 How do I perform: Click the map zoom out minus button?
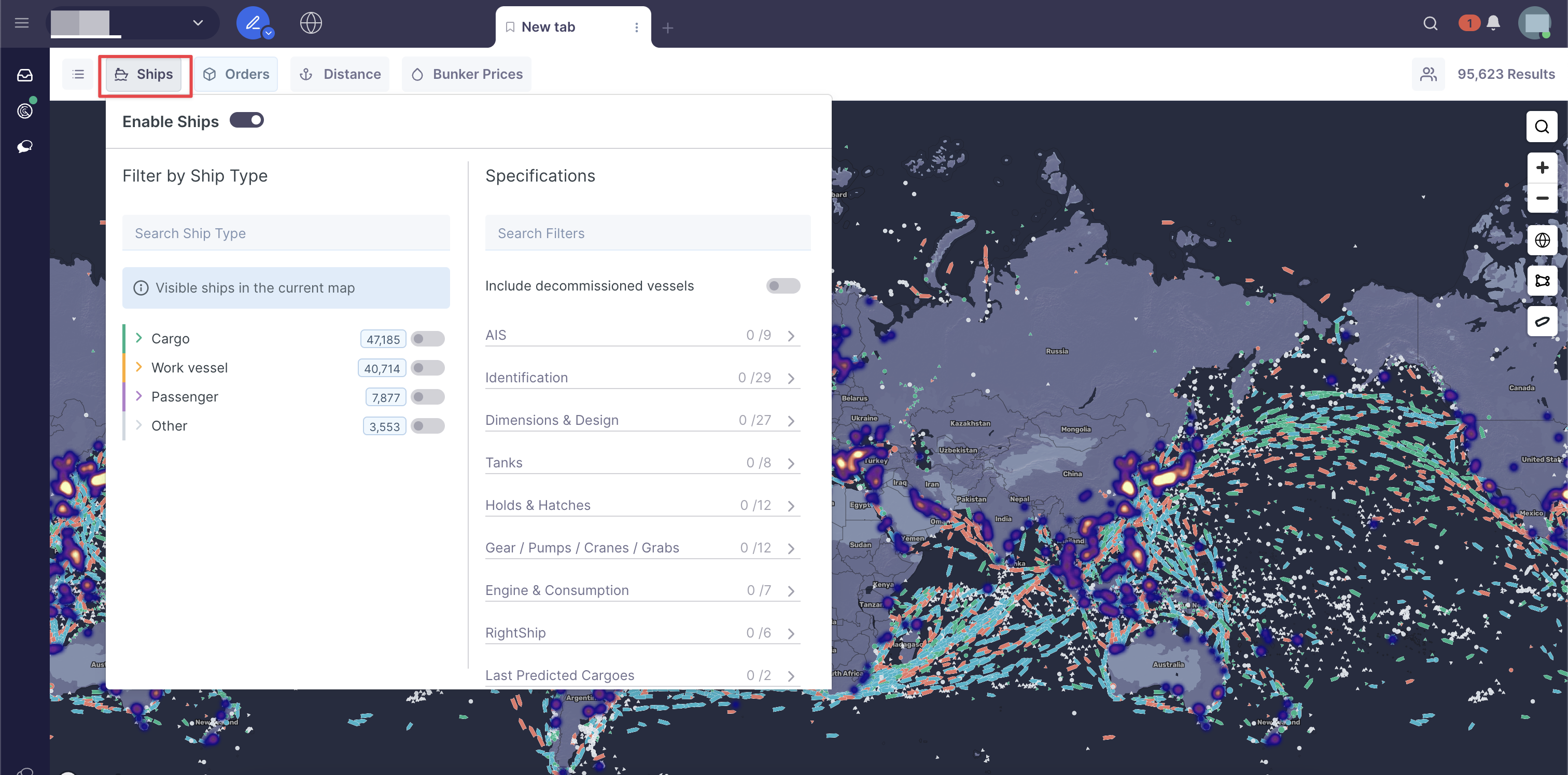tap(1541, 198)
